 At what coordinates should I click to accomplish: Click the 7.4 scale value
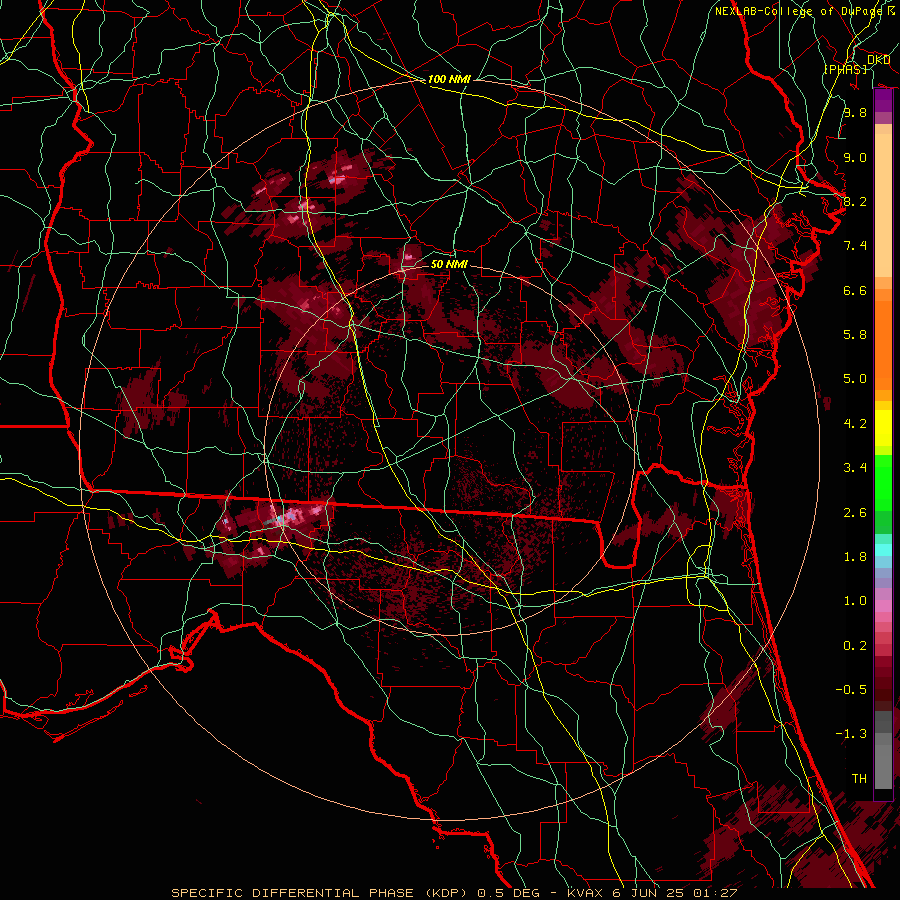point(855,246)
